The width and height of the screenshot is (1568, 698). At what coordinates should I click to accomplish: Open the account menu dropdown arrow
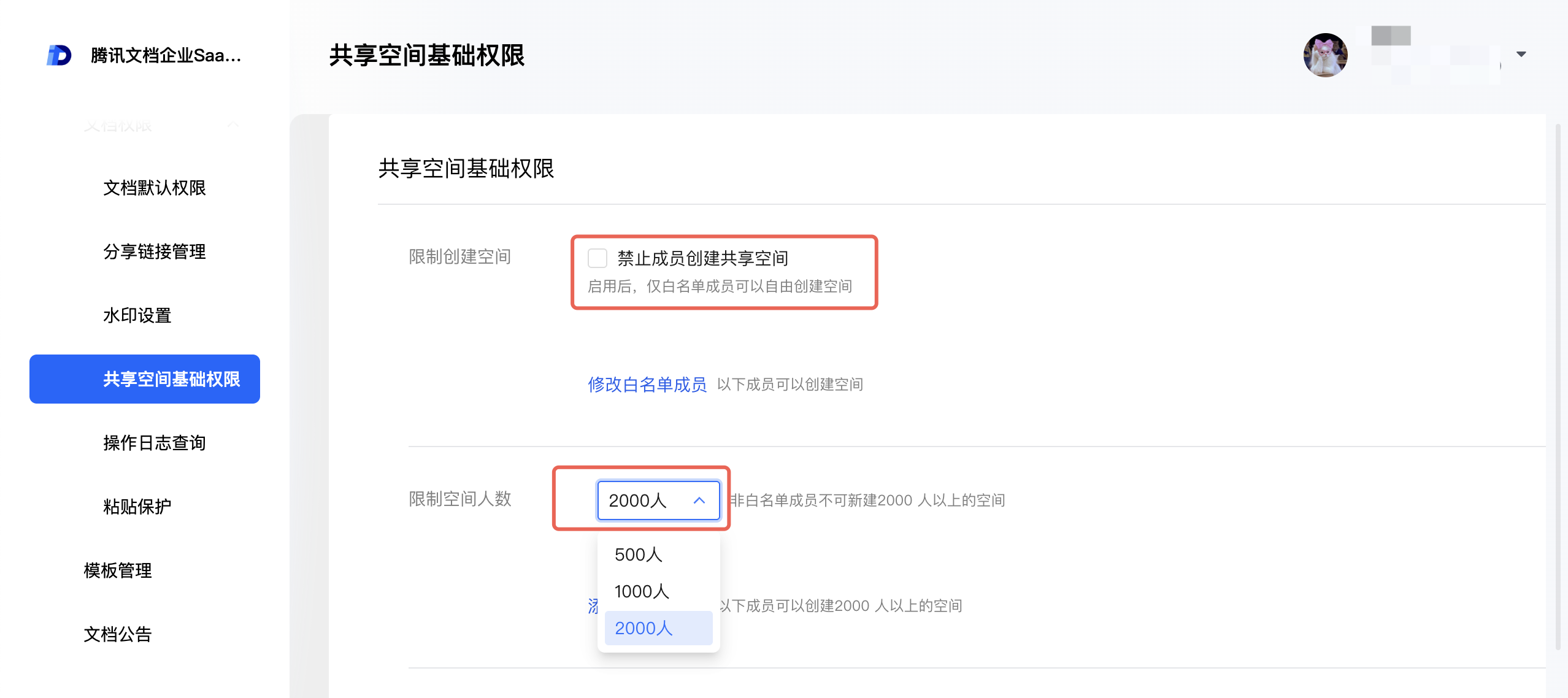tap(1521, 54)
